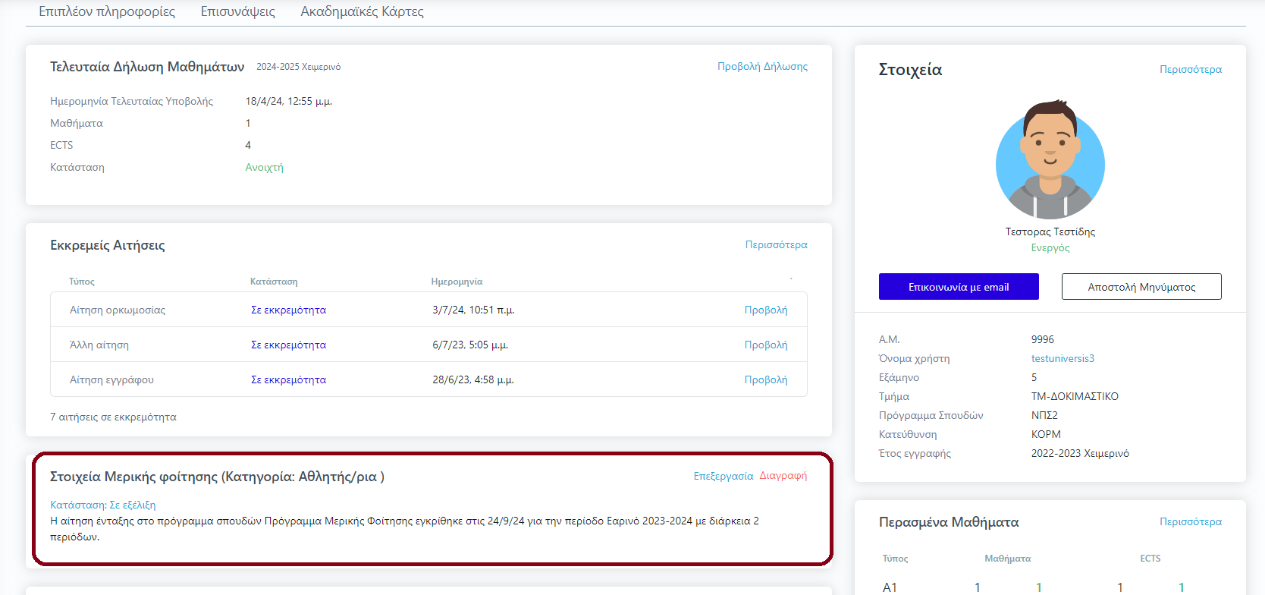This screenshot has width=1265, height=595.
Task: Click the Επικοινωνία με email button
Action: [959, 287]
